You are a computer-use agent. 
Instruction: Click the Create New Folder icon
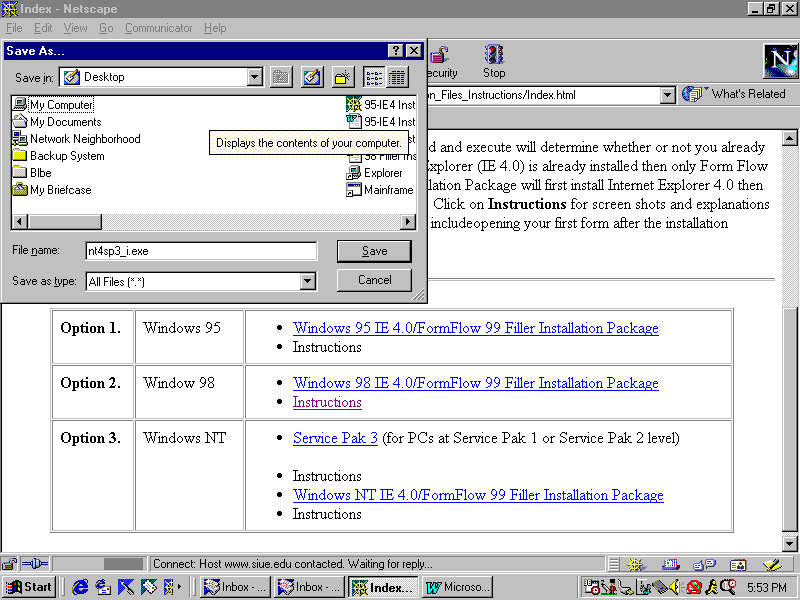coord(343,77)
